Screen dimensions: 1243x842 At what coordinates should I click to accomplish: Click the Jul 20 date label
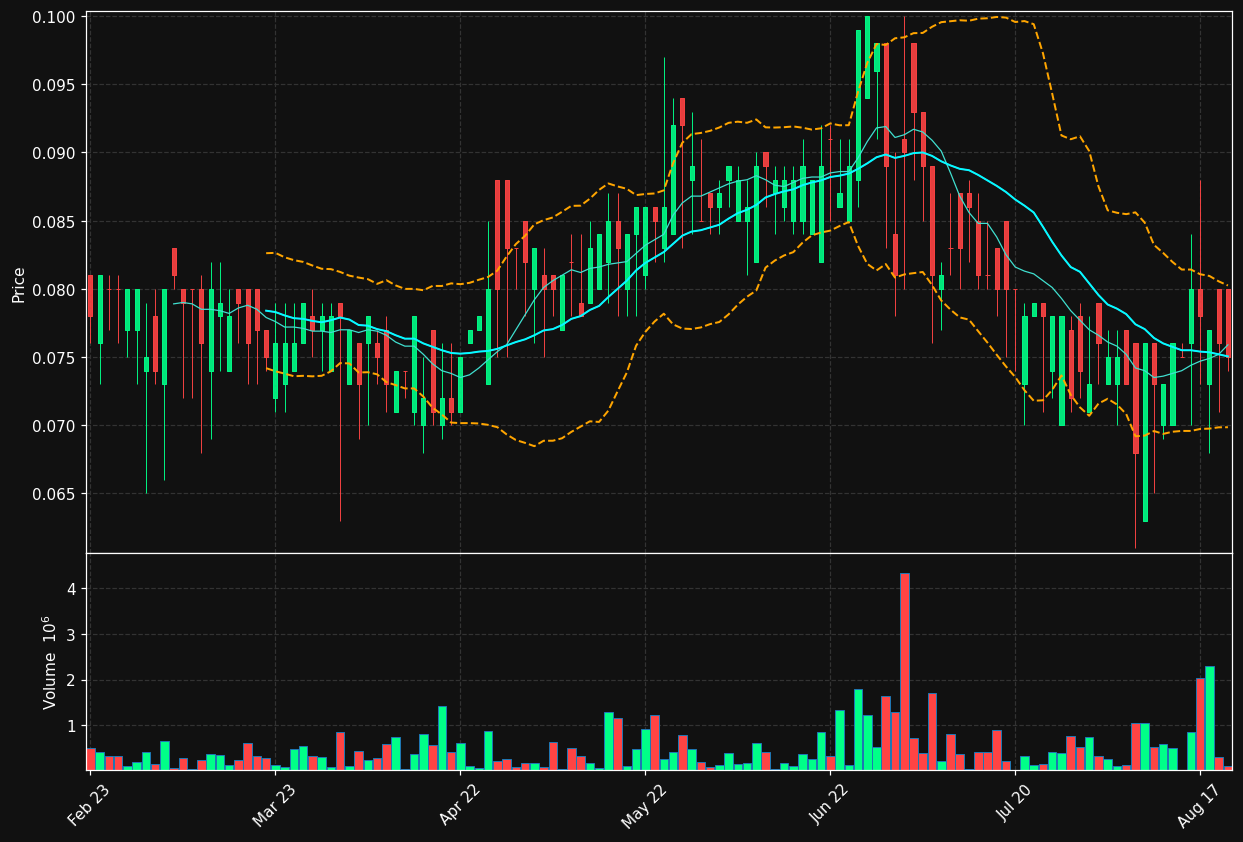(1015, 804)
